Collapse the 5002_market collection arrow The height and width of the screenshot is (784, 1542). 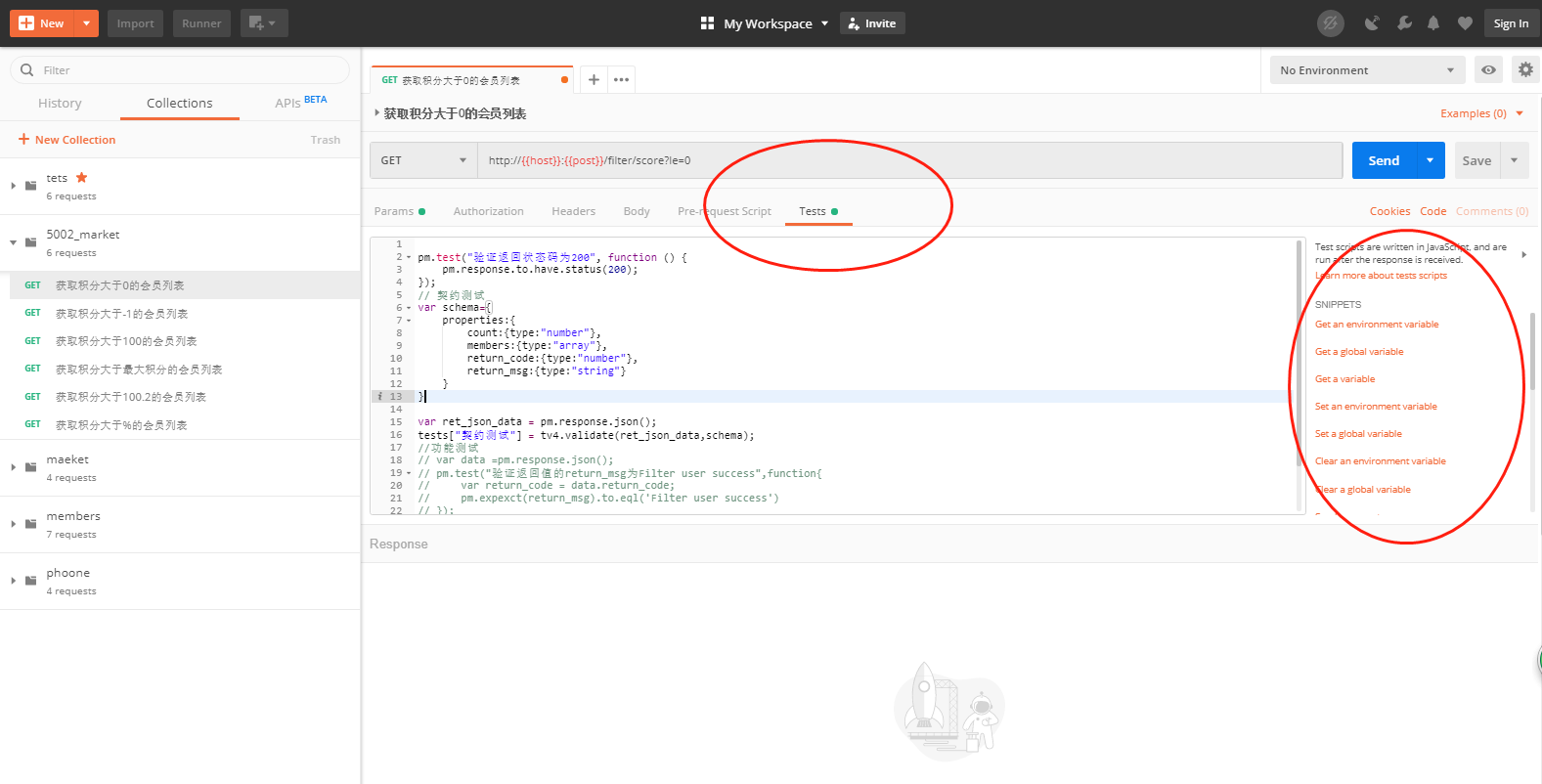[13, 242]
